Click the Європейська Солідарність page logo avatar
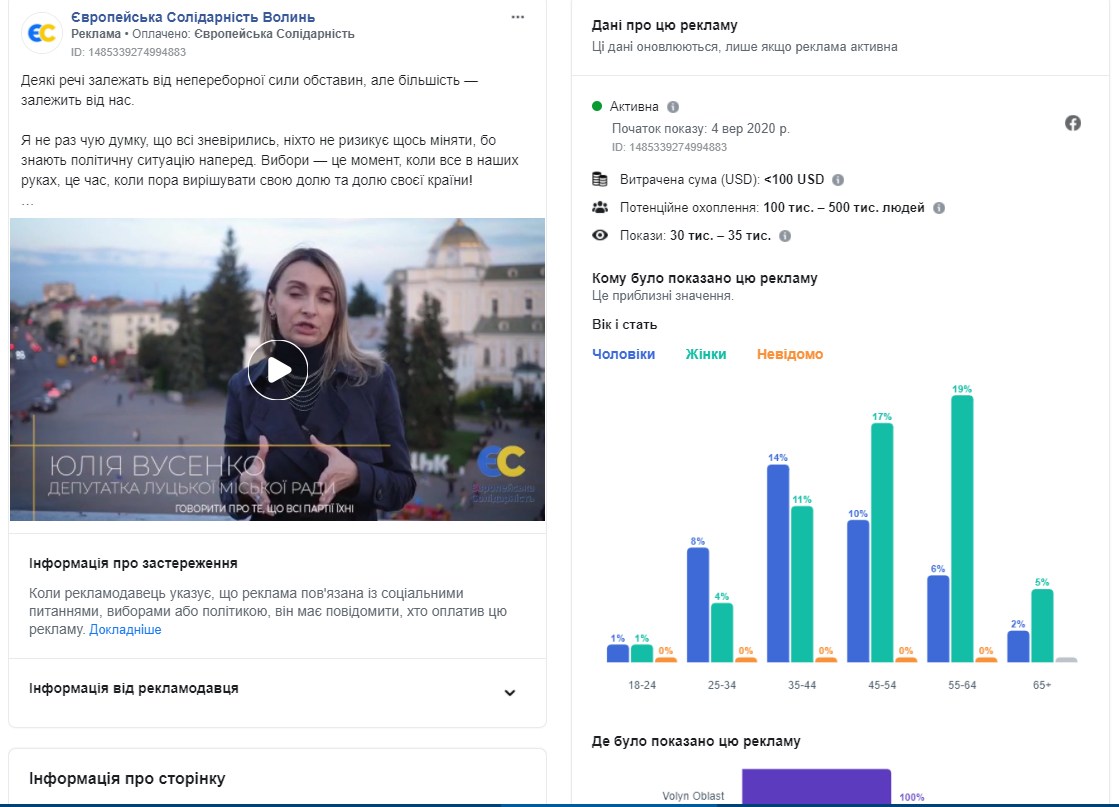This screenshot has width=1119, height=807. [41, 34]
